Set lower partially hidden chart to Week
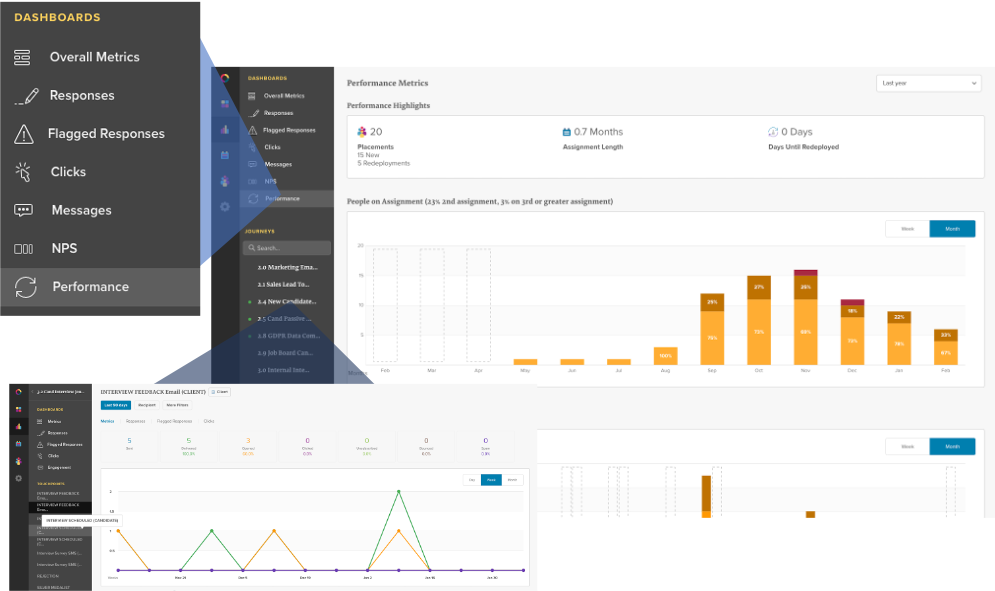995x591 pixels. click(x=907, y=446)
